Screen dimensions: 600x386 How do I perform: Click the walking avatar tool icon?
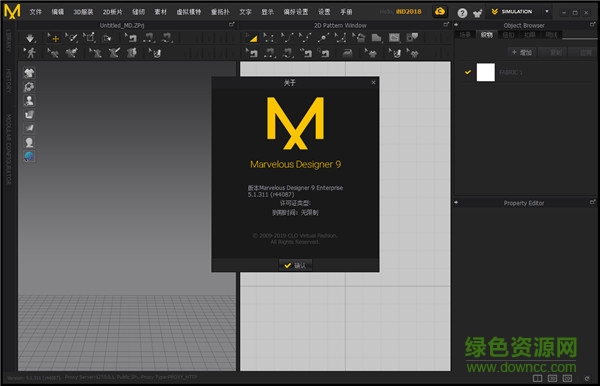[x=30, y=53]
